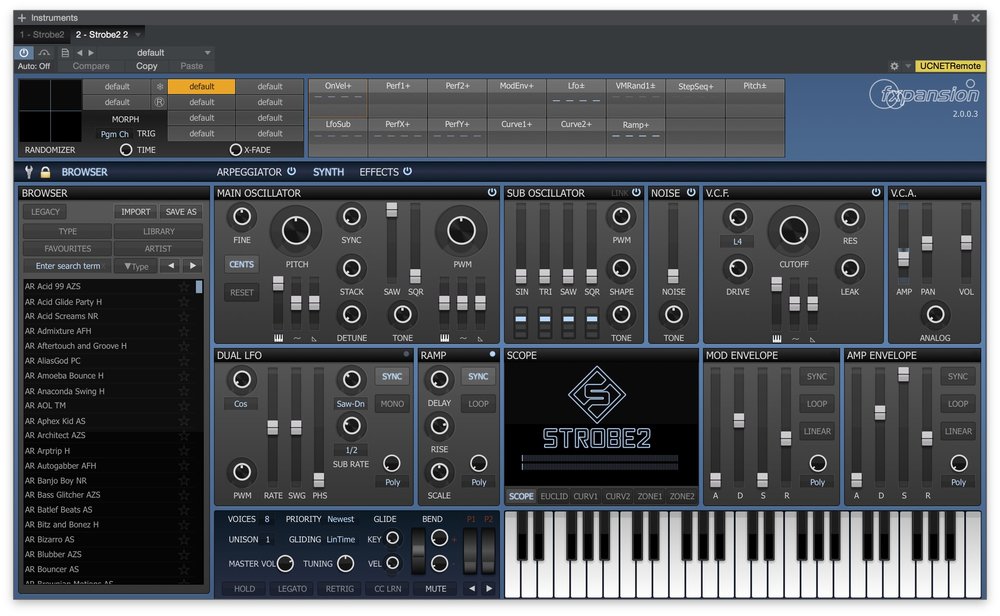Switch scope display to ZONE2 tab
Viewport: 1000px width, 616px height.
(682, 496)
